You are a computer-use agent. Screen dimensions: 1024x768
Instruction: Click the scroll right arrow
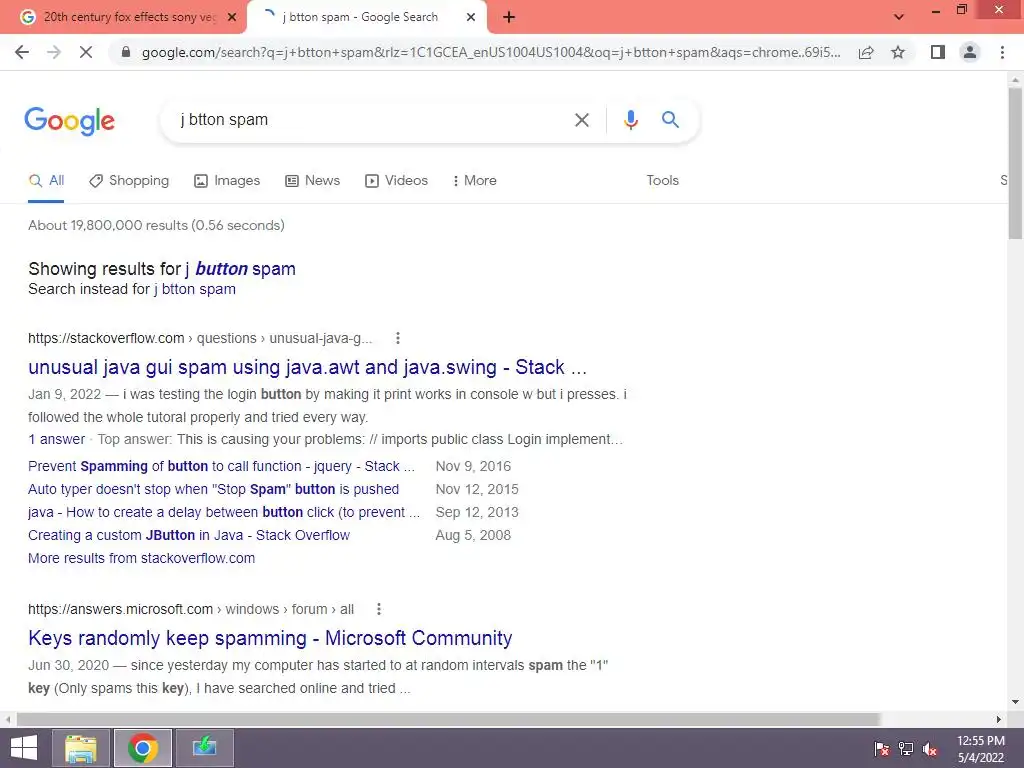point(999,720)
